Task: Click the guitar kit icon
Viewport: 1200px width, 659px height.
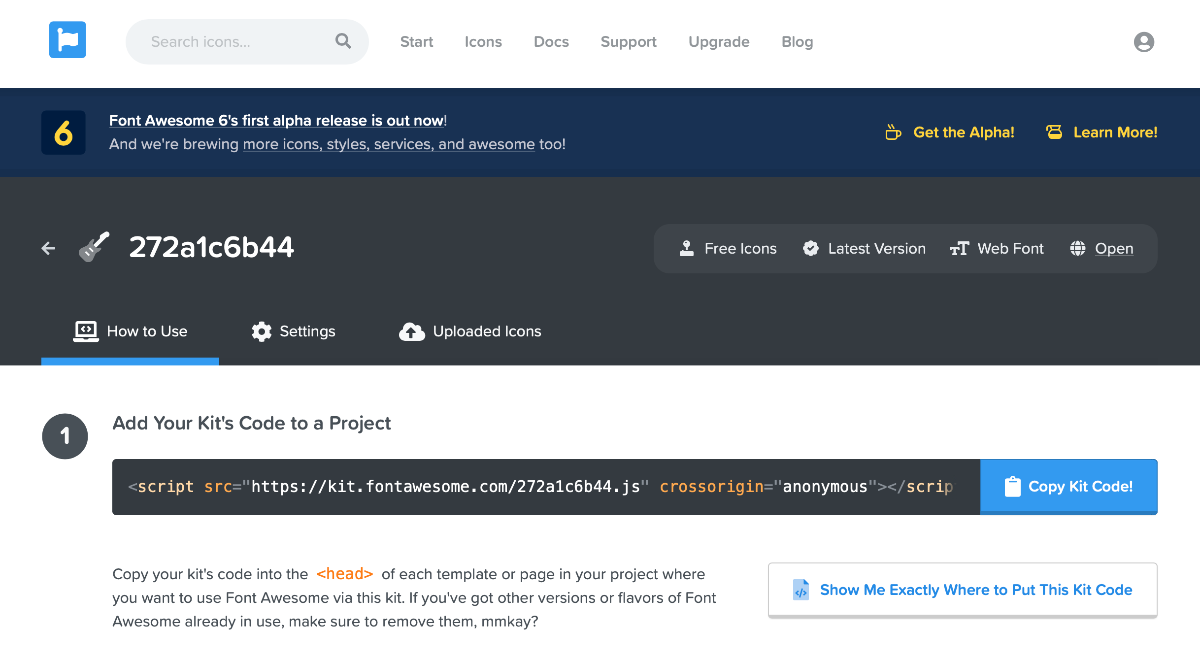Action: tap(94, 247)
